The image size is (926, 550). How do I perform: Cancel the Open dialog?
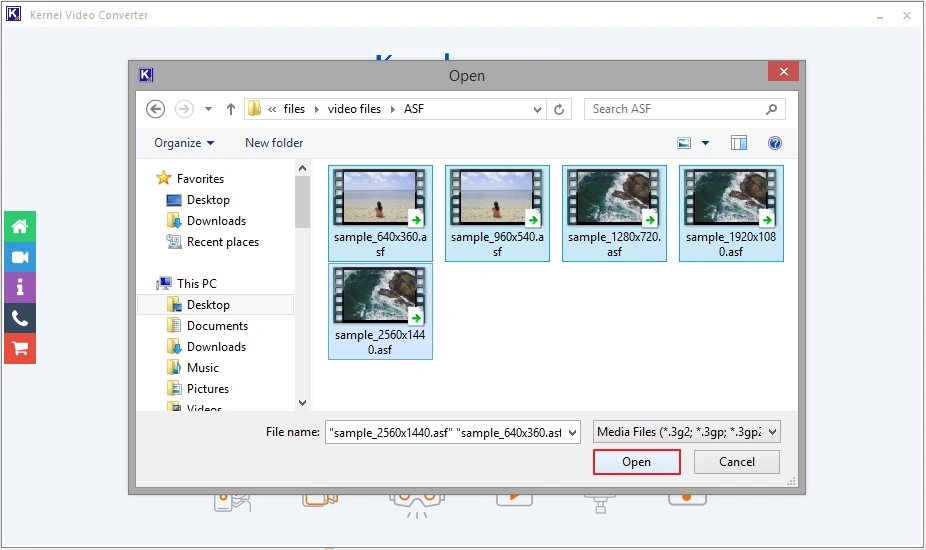click(x=736, y=462)
